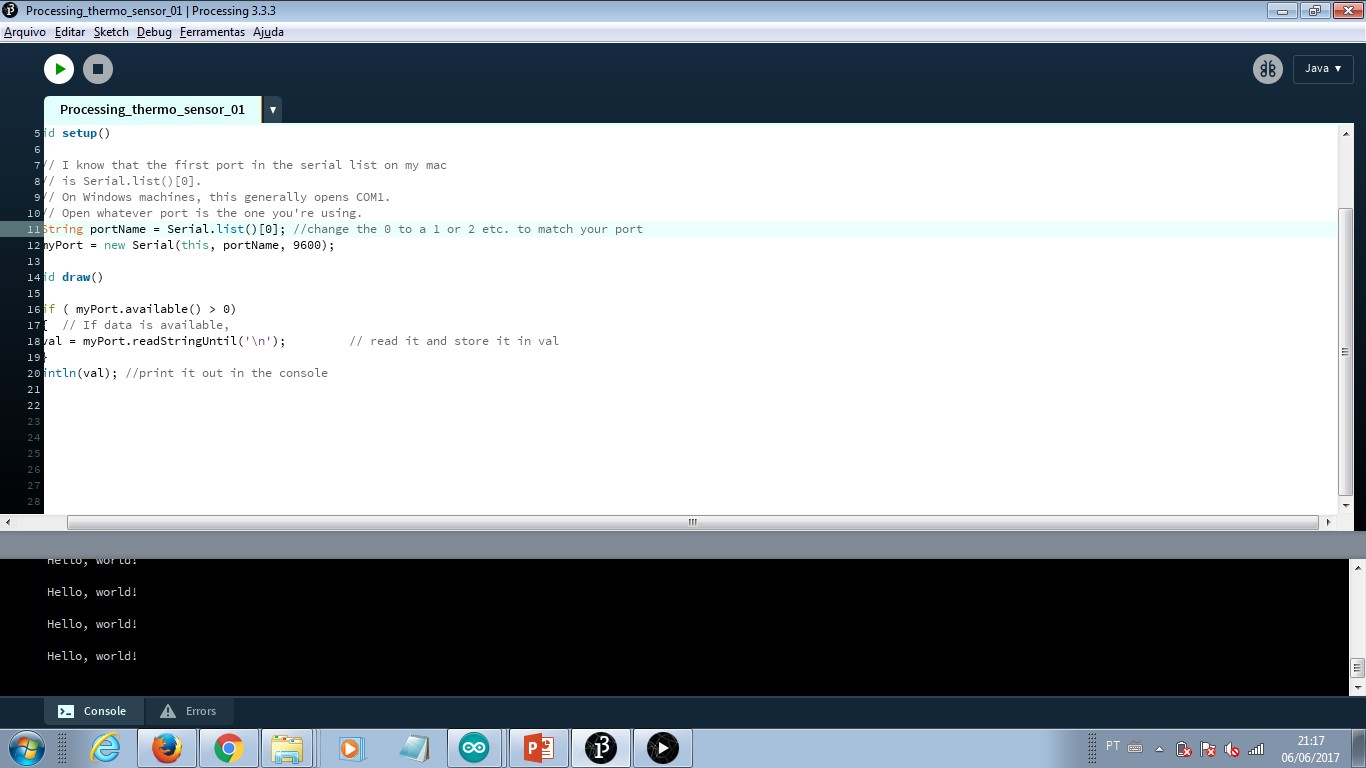Screen dimensions: 1366x768
Task: Click the last 'Hello, world!' console line
Action: [92, 656]
